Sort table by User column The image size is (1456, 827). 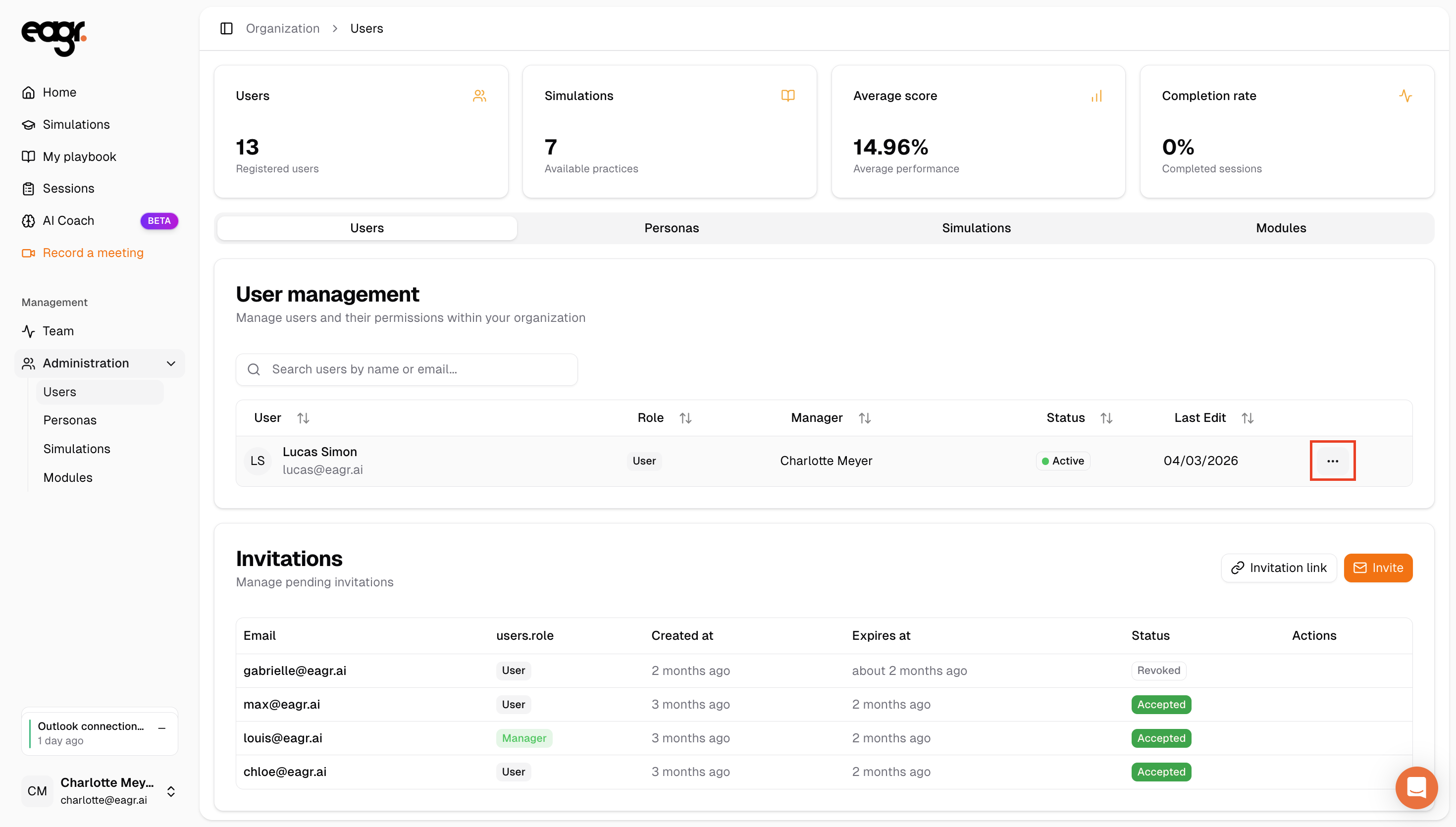click(303, 418)
